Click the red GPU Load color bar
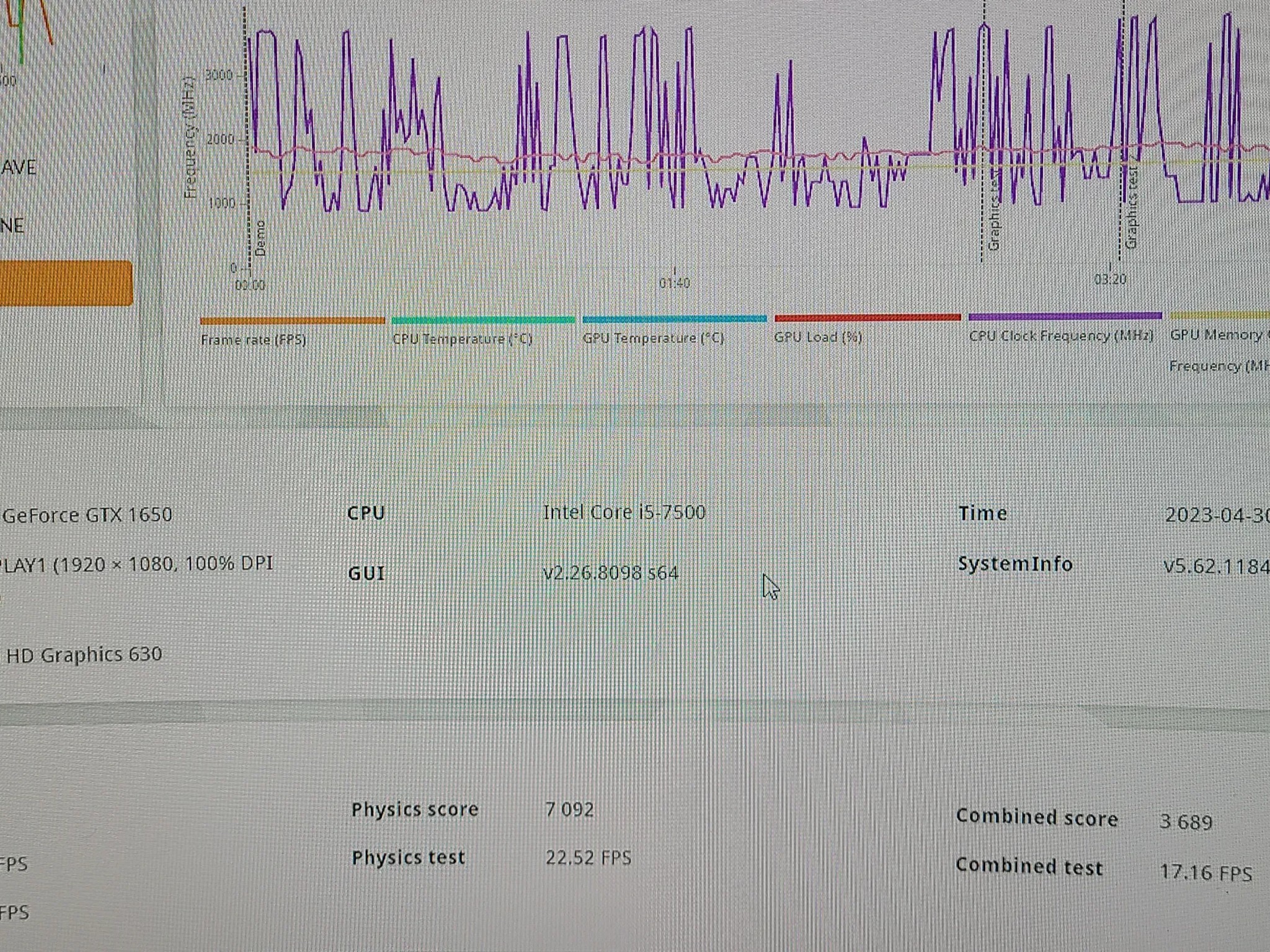This screenshot has height=952, width=1270. tap(868, 317)
